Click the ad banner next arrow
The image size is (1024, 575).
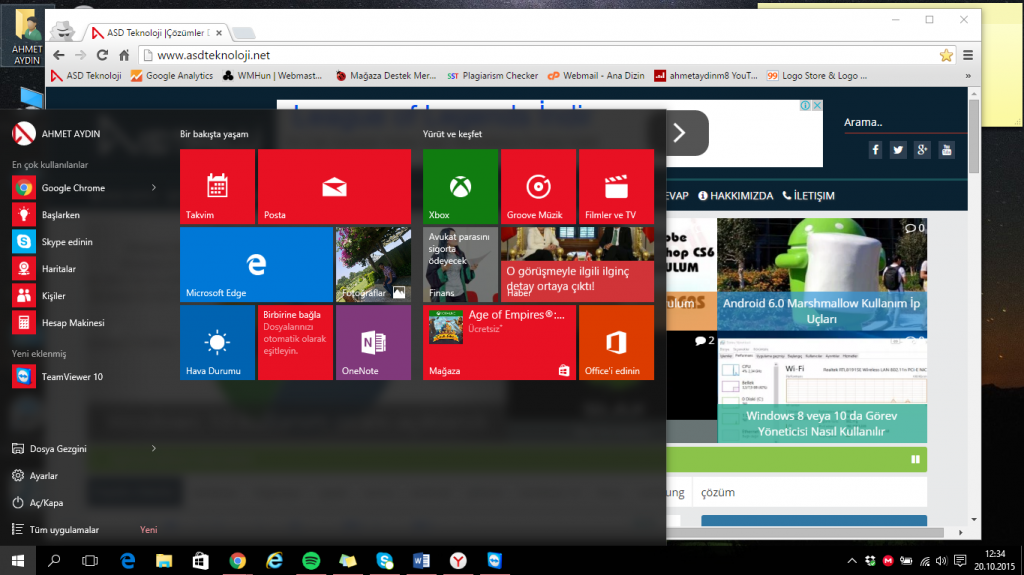pos(680,133)
